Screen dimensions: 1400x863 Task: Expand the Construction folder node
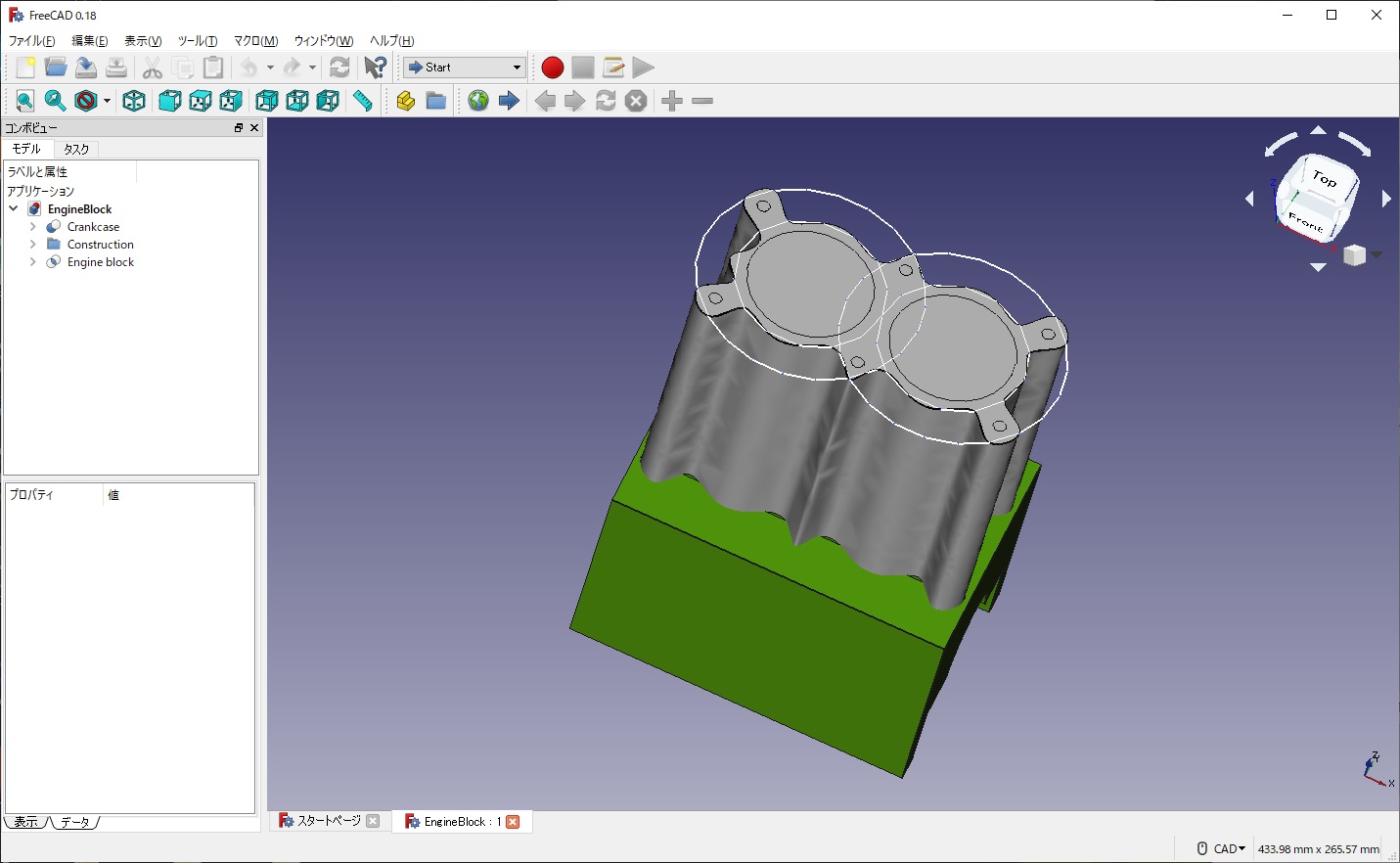pos(32,244)
